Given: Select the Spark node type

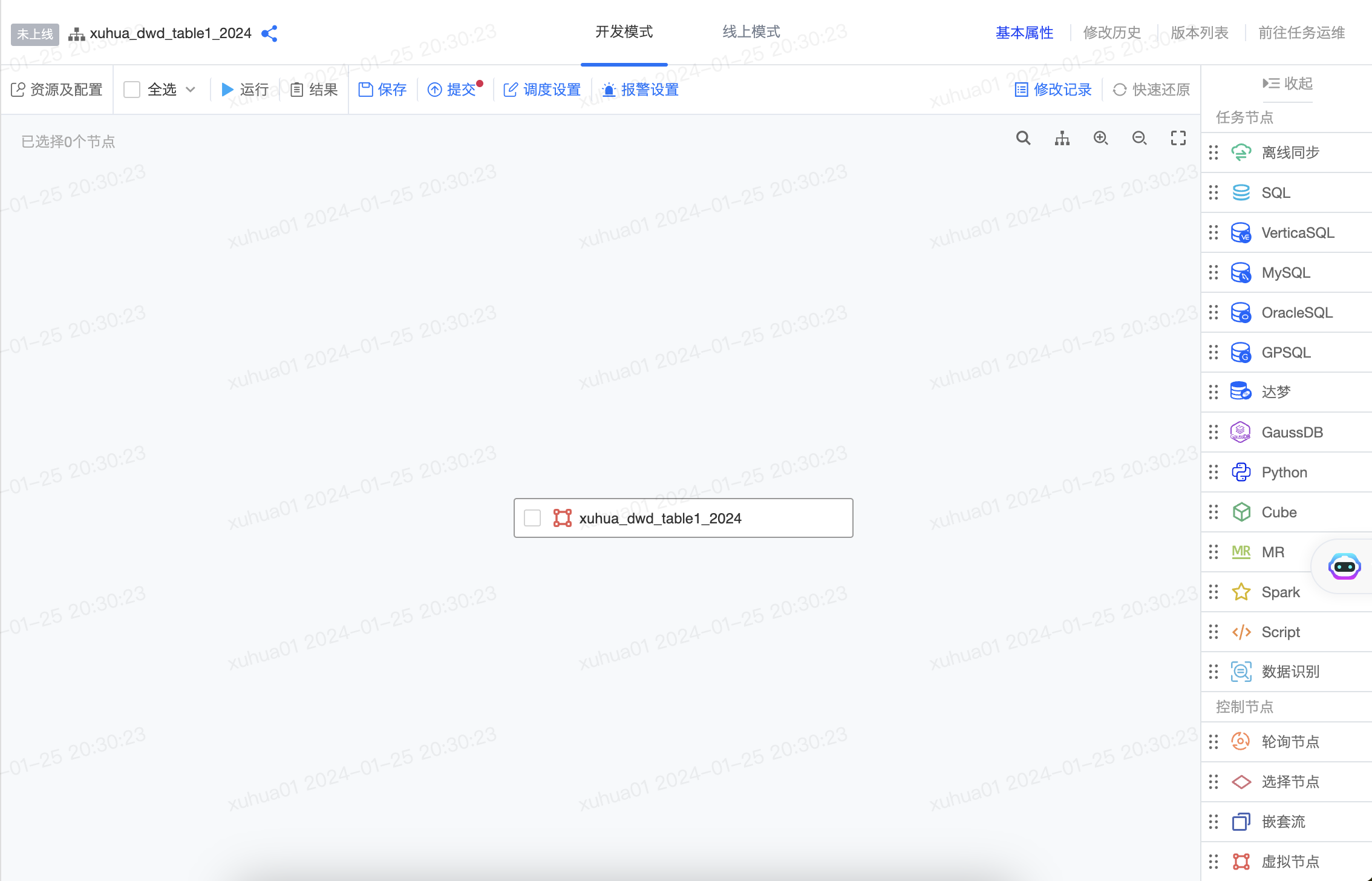Looking at the screenshot, I should pyautogui.click(x=1280, y=592).
